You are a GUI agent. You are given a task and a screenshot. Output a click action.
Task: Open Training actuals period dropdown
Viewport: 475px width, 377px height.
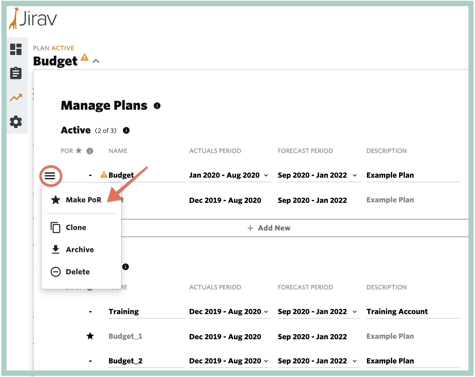point(230,312)
